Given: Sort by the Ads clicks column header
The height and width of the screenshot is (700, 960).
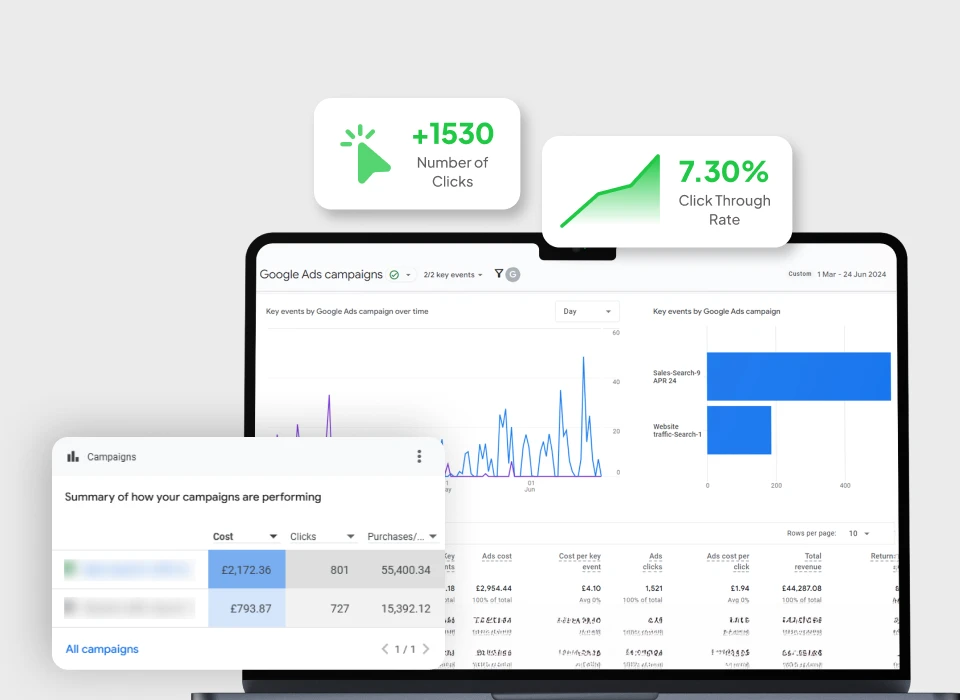Looking at the screenshot, I should pos(652,562).
